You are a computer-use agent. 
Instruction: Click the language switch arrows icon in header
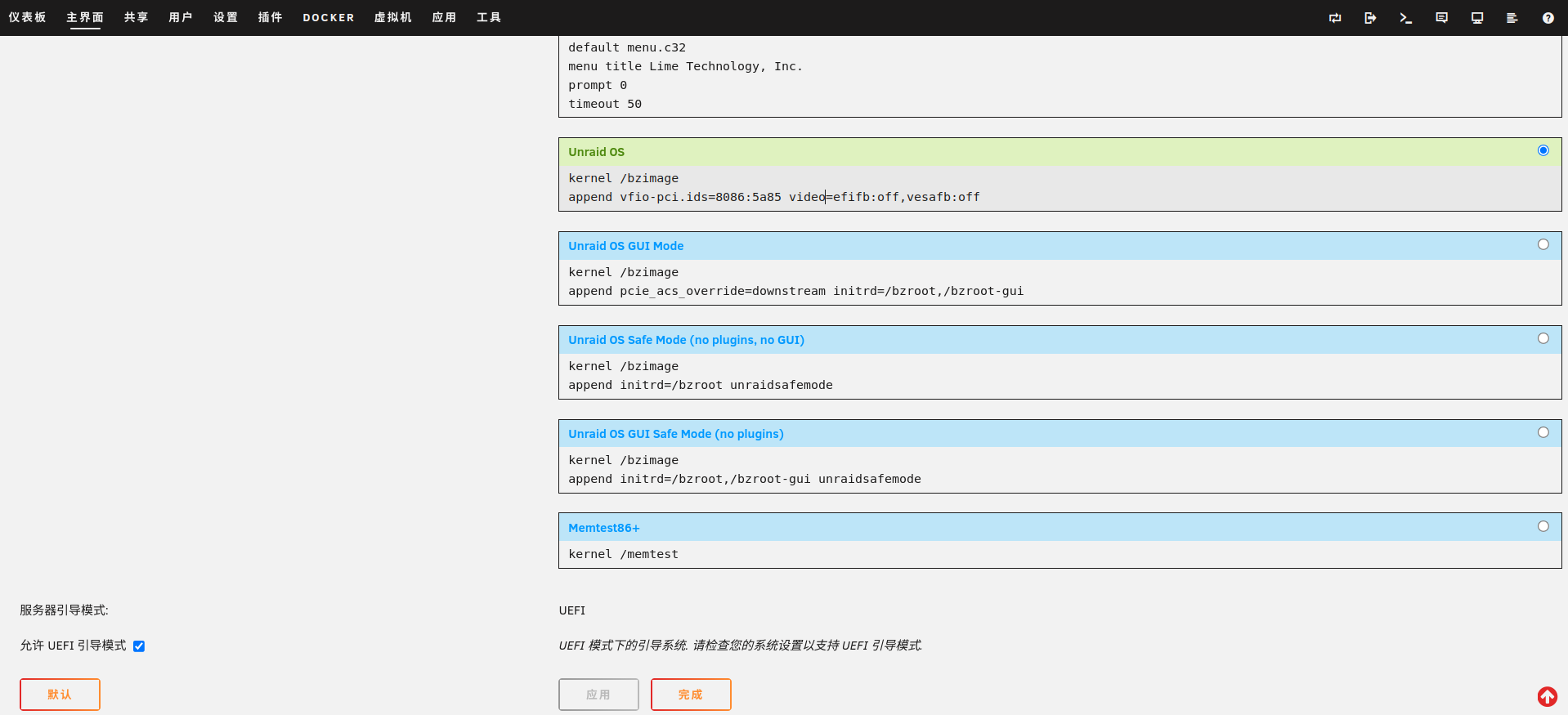(1335, 18)
